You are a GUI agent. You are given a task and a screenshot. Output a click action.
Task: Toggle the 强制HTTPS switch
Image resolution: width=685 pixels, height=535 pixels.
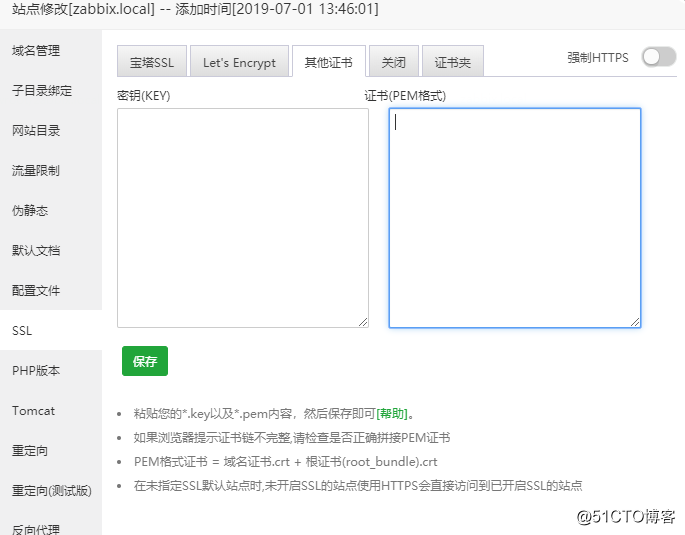[659, 57]
